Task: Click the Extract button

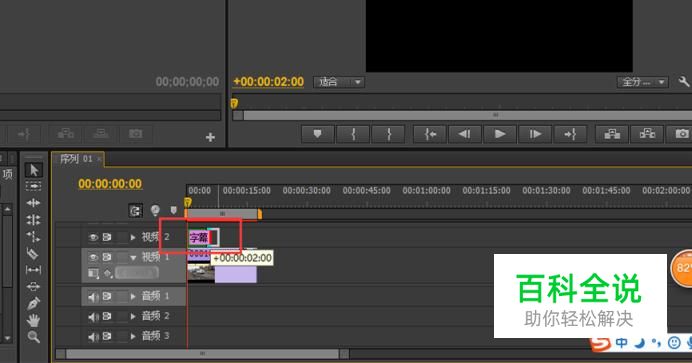Action: click(x=647, y=134)
